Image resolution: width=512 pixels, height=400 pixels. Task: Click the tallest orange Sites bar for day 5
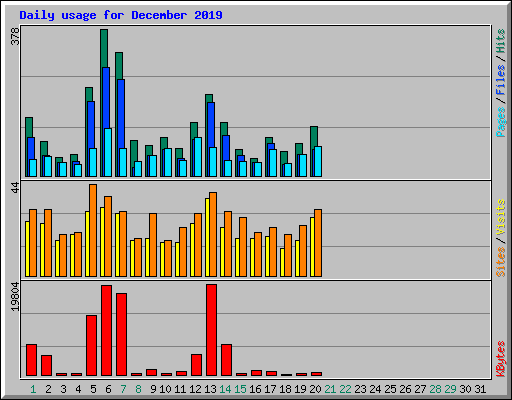click(93, 230)
